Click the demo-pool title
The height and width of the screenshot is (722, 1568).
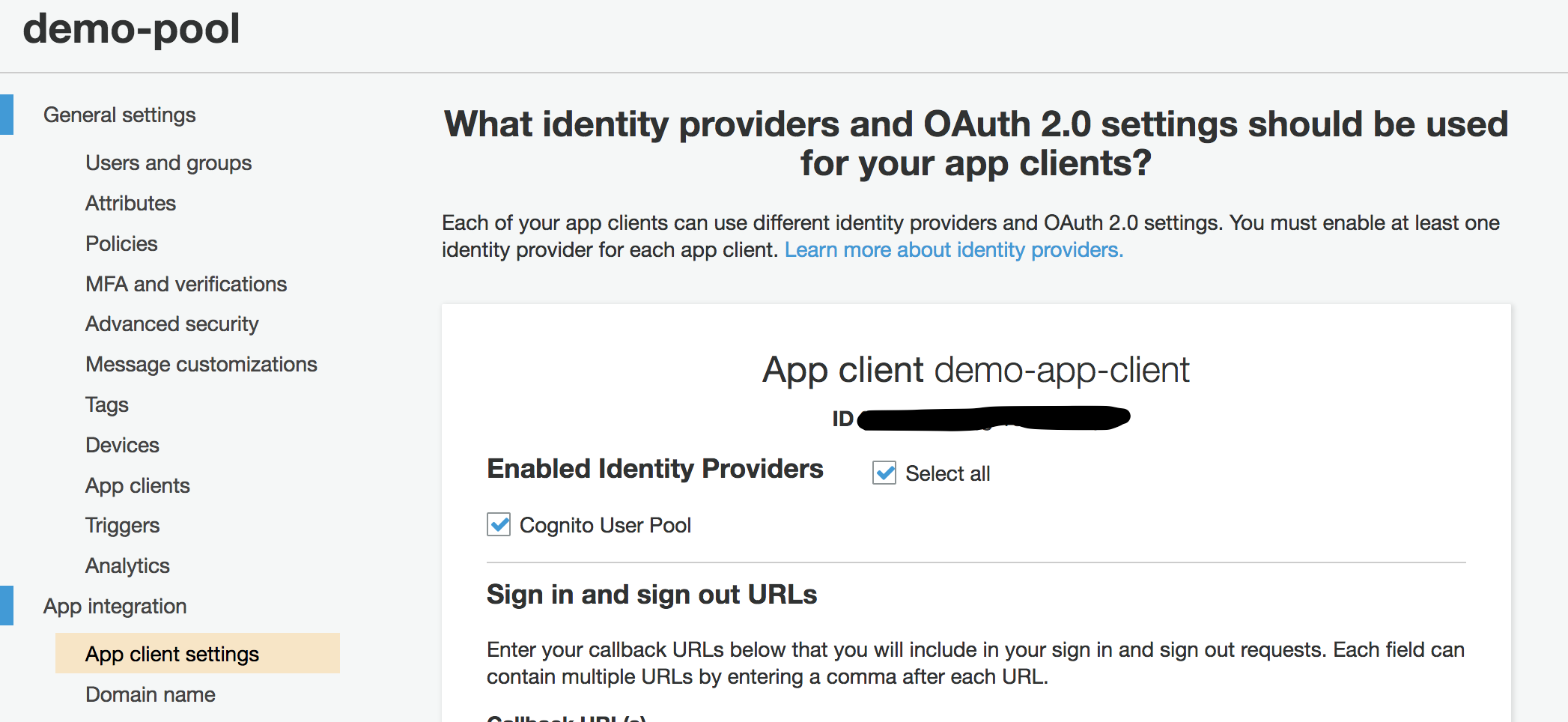tap(131, 28)
